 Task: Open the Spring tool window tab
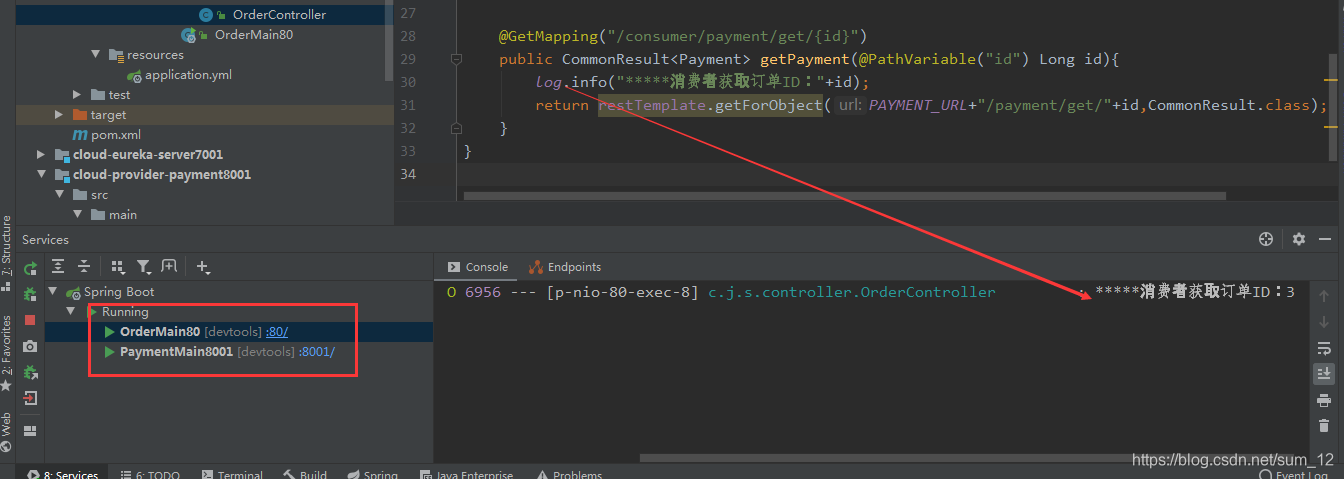371,475
